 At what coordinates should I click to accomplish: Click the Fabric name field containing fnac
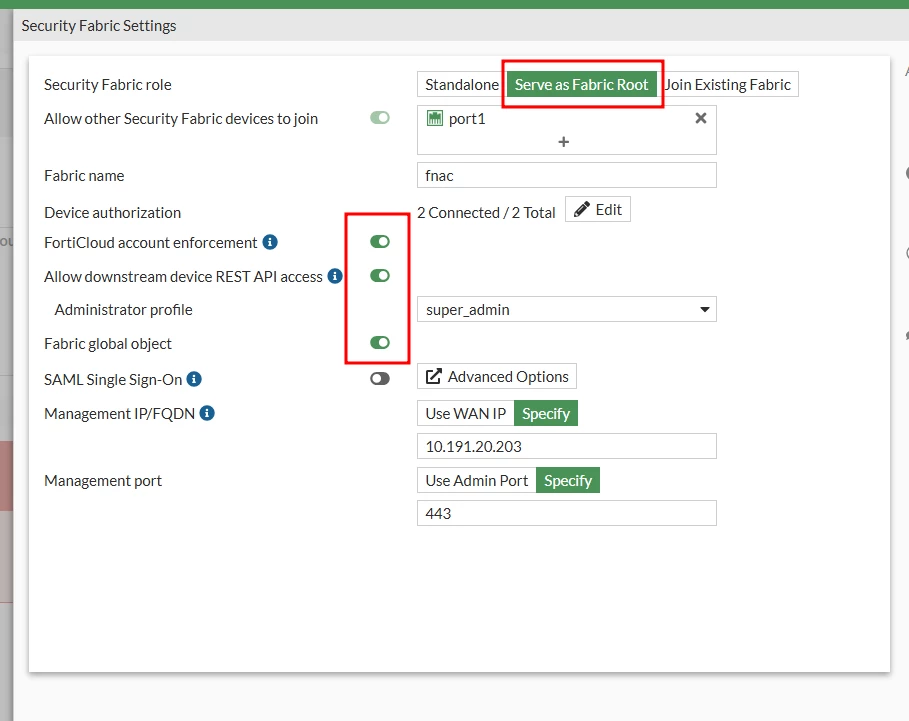(566, 175)
